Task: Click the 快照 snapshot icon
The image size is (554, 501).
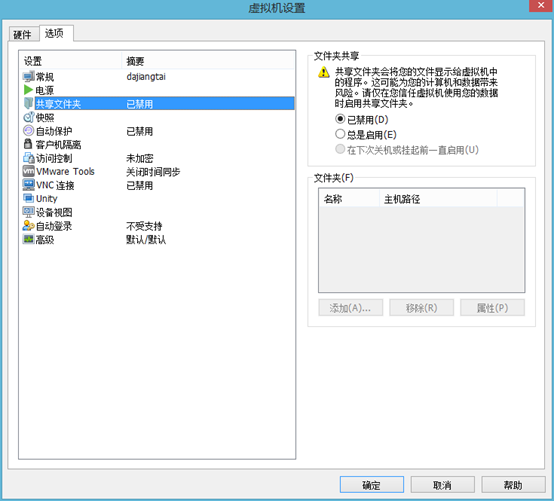Action: [28, 117]
